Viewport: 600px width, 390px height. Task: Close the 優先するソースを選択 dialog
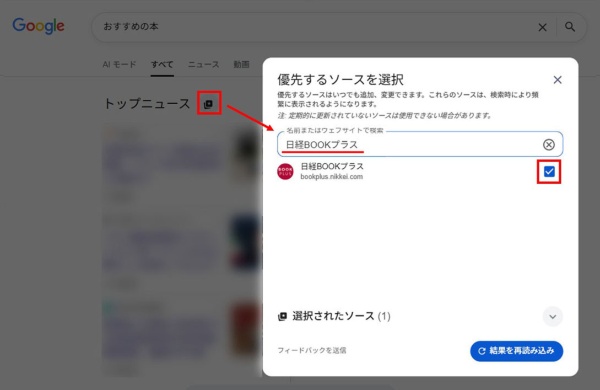coord(558,80)
